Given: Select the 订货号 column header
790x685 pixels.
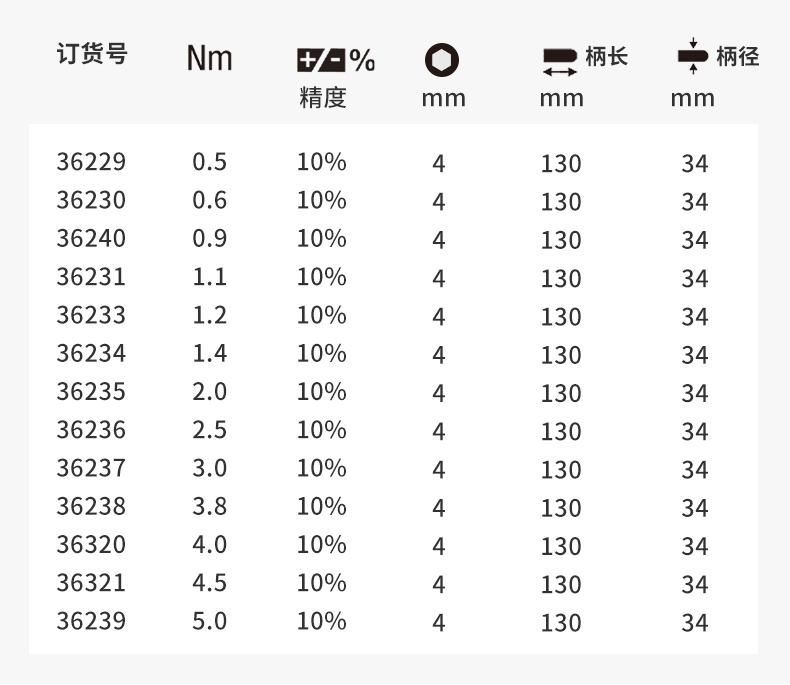Looking at the screenshot, I should tap(92, 54).
